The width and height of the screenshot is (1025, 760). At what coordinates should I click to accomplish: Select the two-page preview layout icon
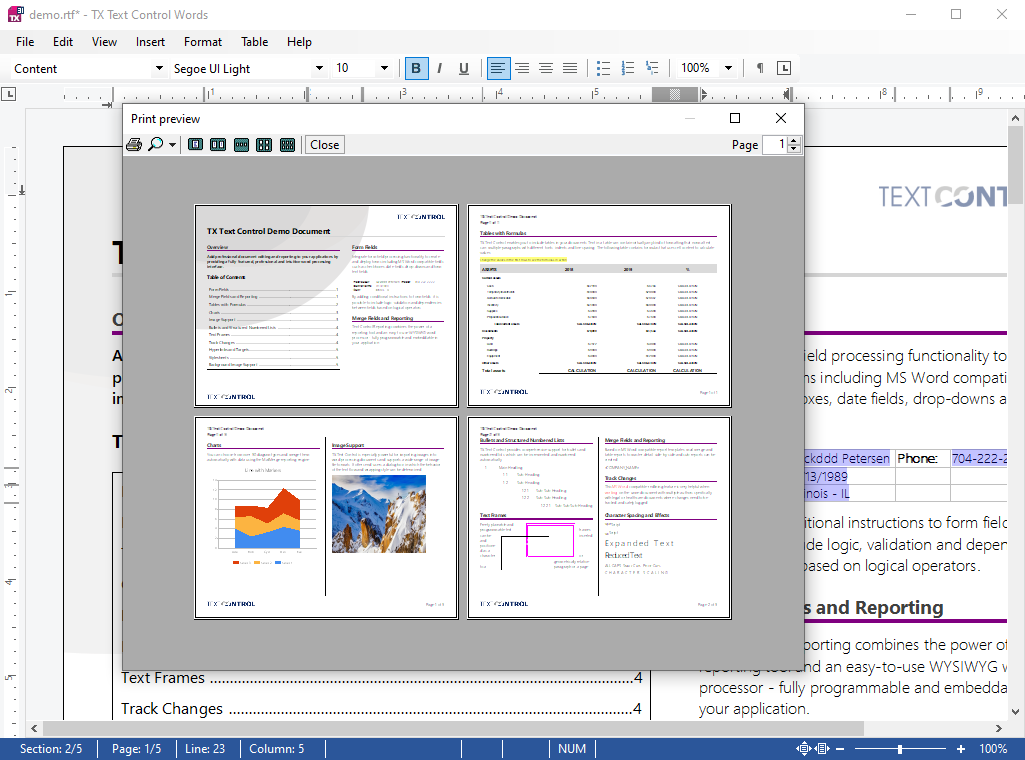218,145
